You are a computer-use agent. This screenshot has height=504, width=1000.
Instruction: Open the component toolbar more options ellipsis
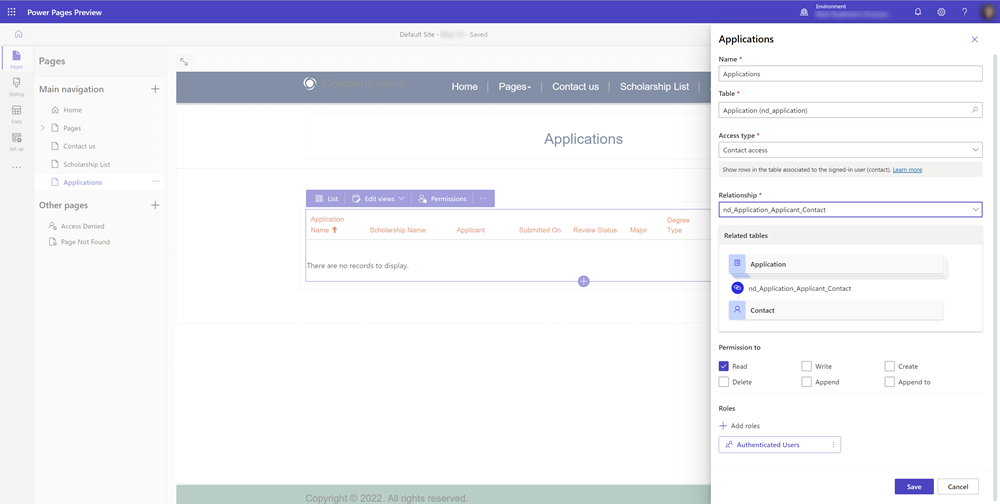tap(483, 199)
